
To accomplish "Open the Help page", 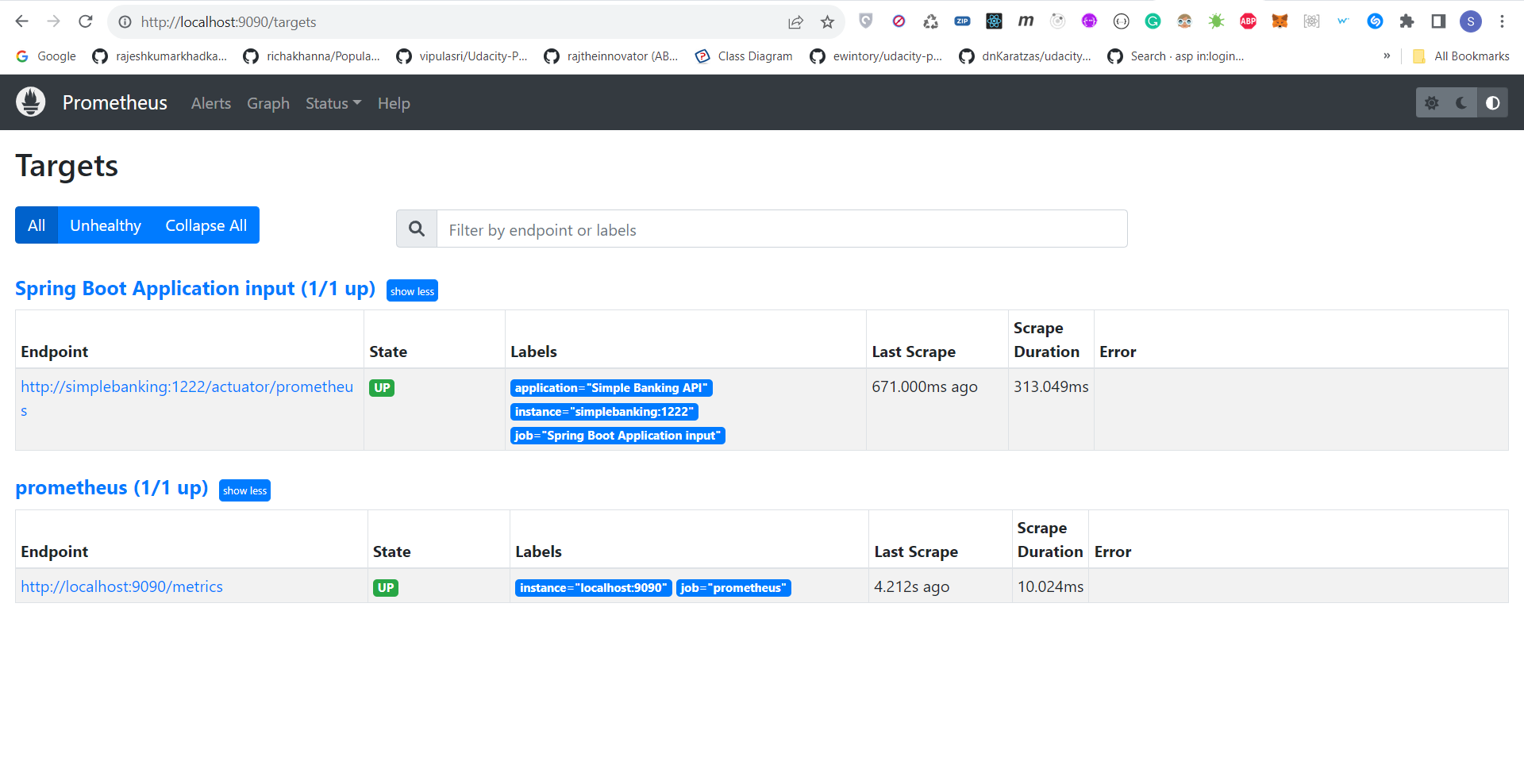I will (394, 103).
